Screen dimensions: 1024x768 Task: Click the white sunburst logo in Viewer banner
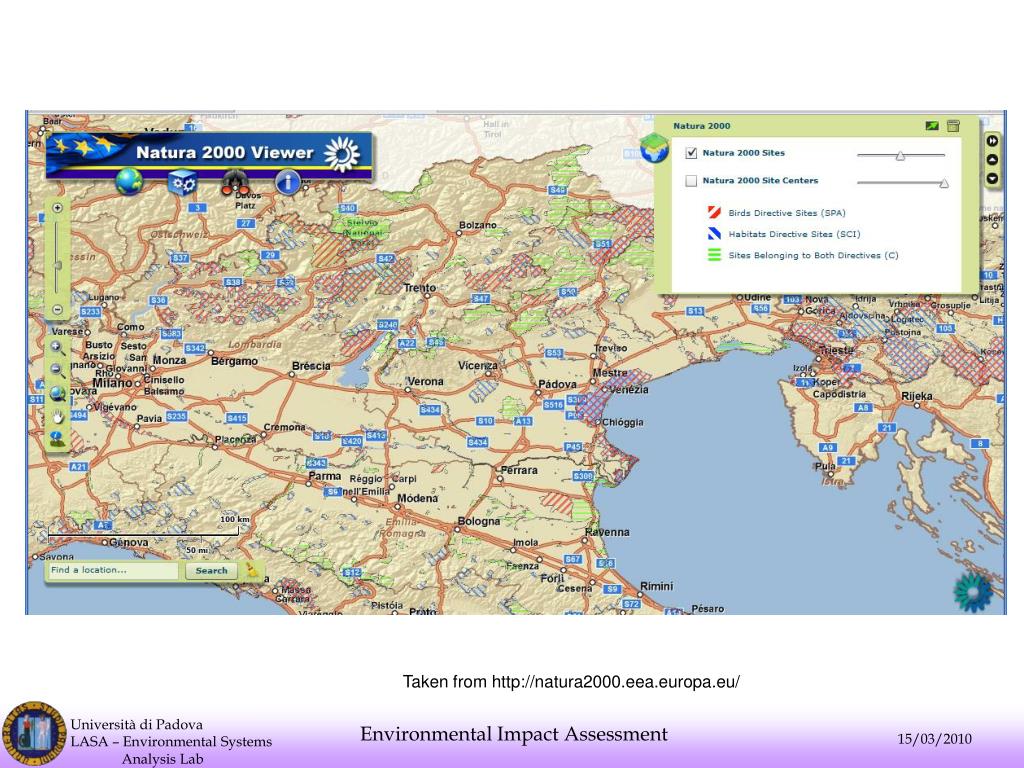coord(342,154)
